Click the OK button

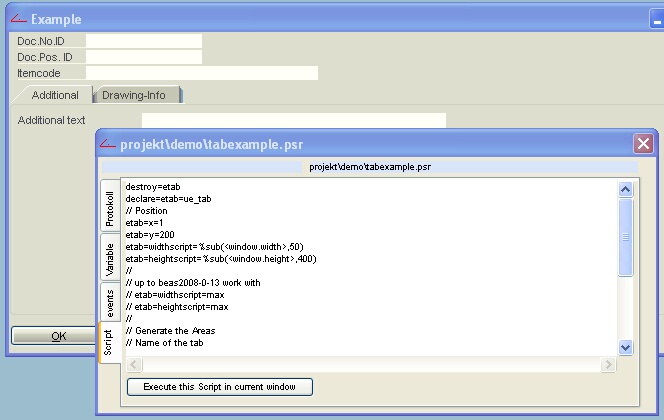point(58,336)
